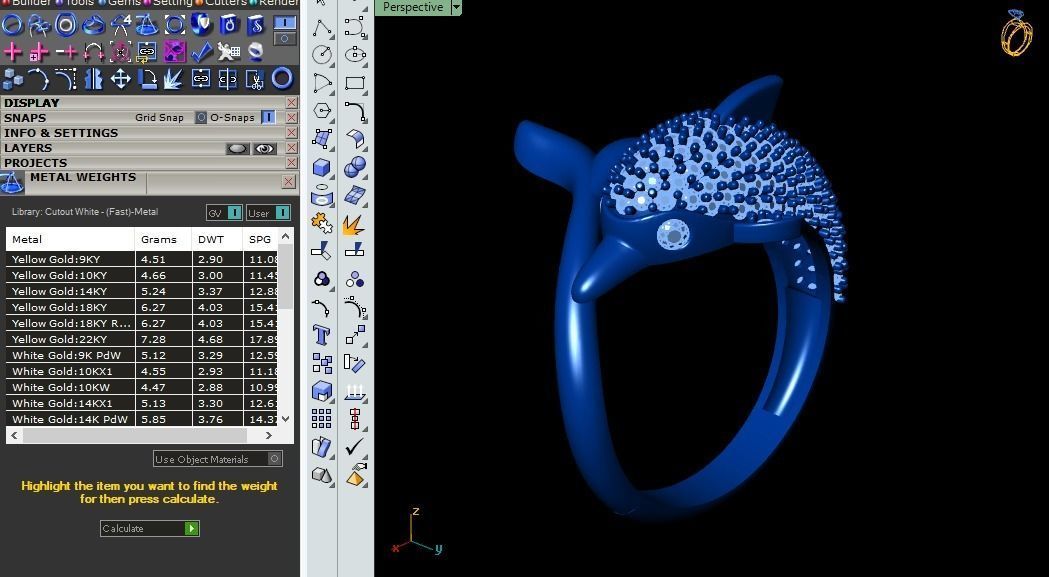Click the Grams column header
Screen dimensions: 1049x577
[x=163, y=239]
